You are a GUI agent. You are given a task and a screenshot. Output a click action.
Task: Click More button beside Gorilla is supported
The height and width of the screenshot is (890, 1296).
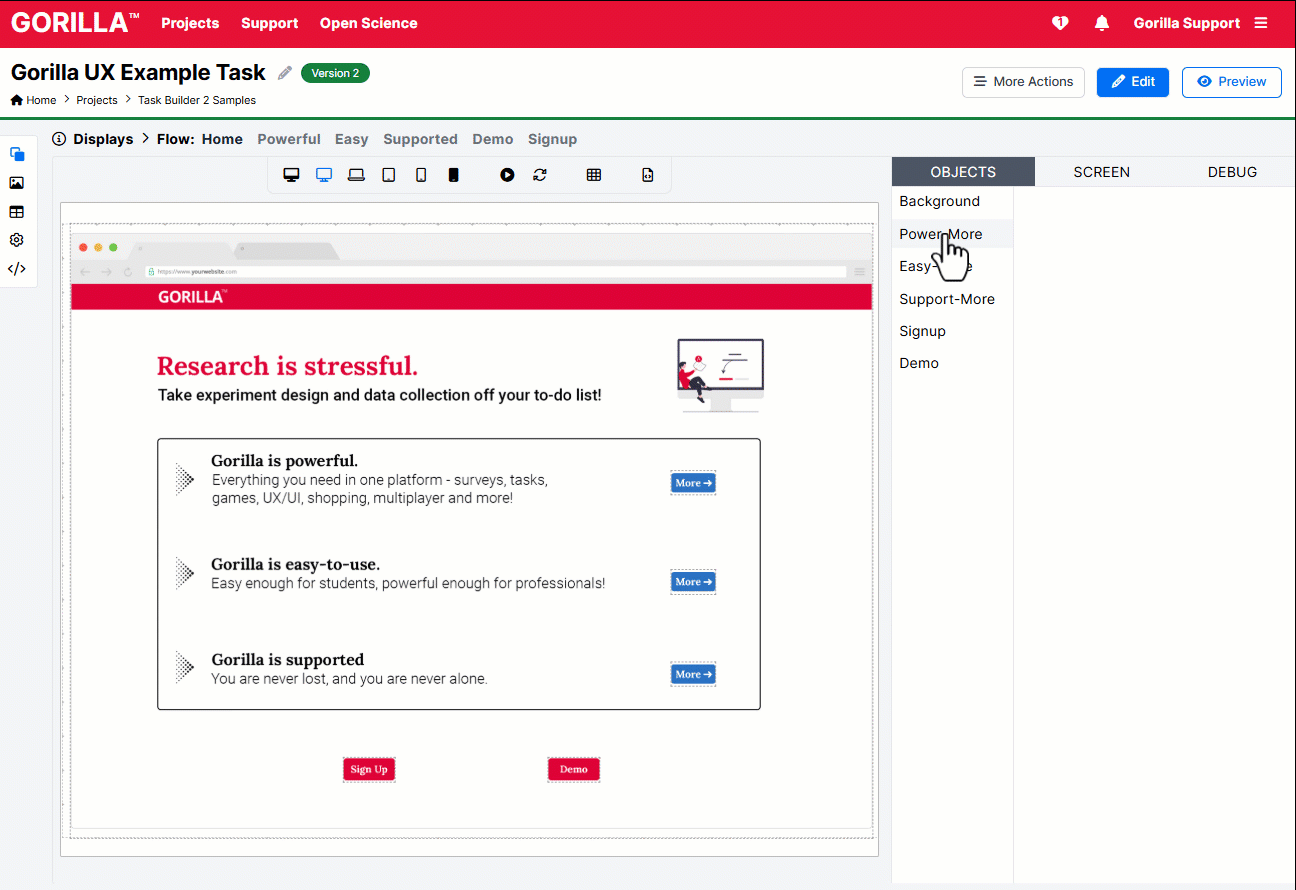[x=693, y=674]
